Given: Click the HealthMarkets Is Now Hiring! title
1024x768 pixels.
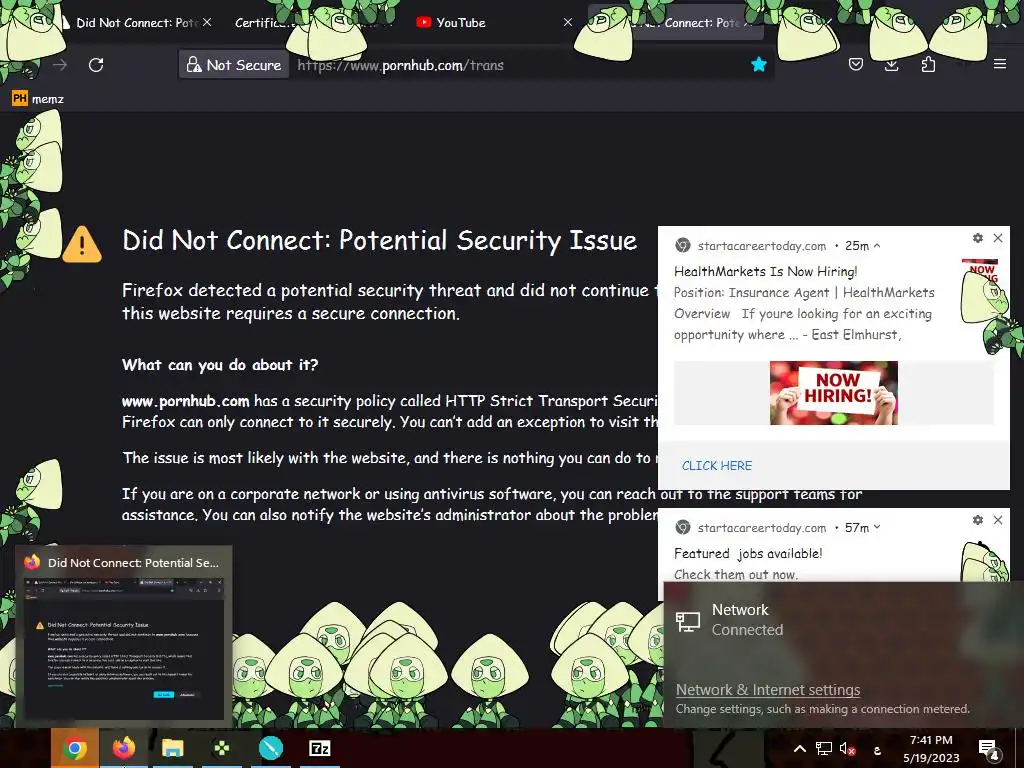Looking at the screenshot, I should coord(765,271).
